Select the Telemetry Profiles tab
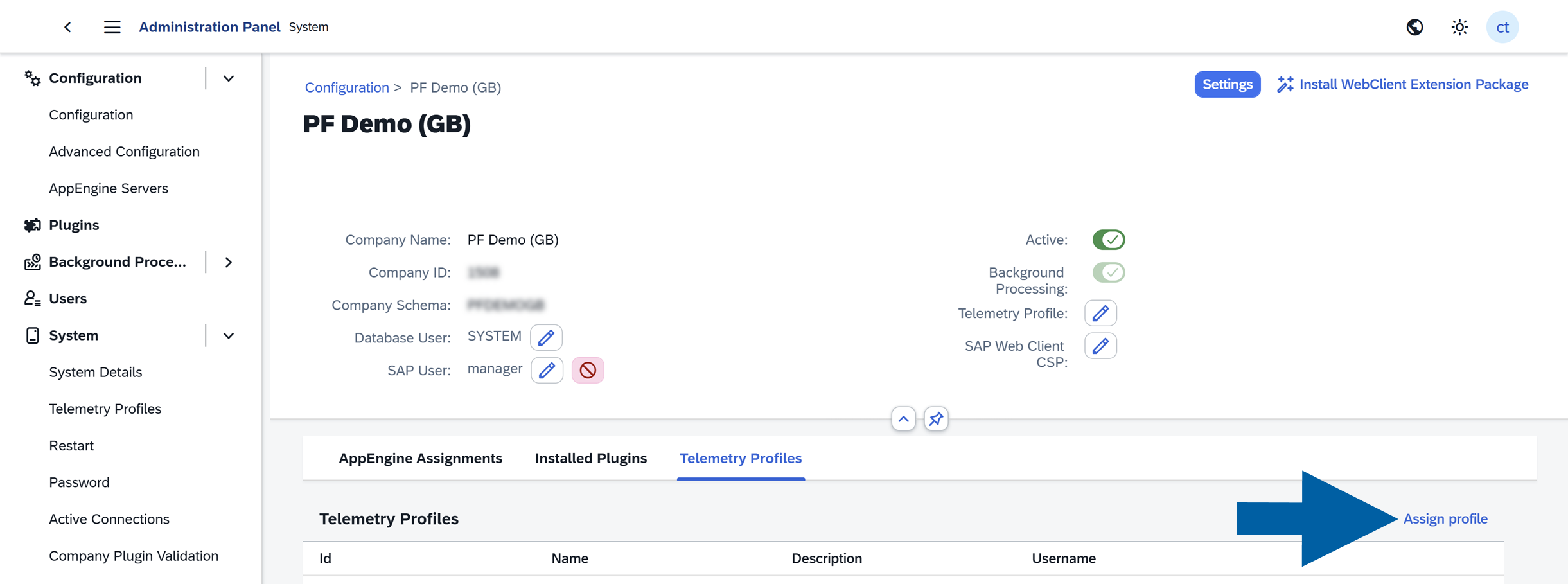1568x584 pixels. pos(741,458)
